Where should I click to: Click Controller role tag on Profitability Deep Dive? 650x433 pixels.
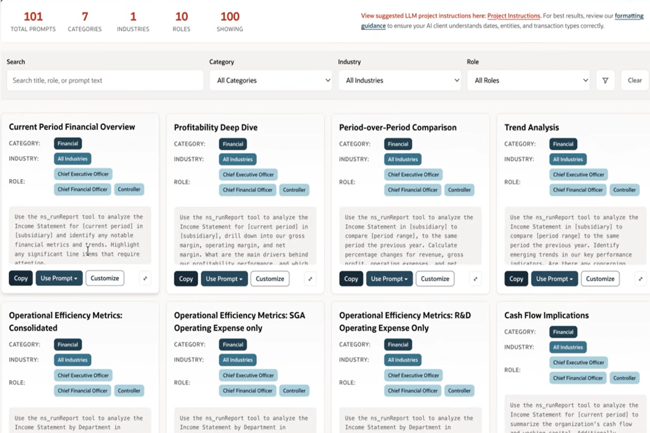(x=294, y=189)
